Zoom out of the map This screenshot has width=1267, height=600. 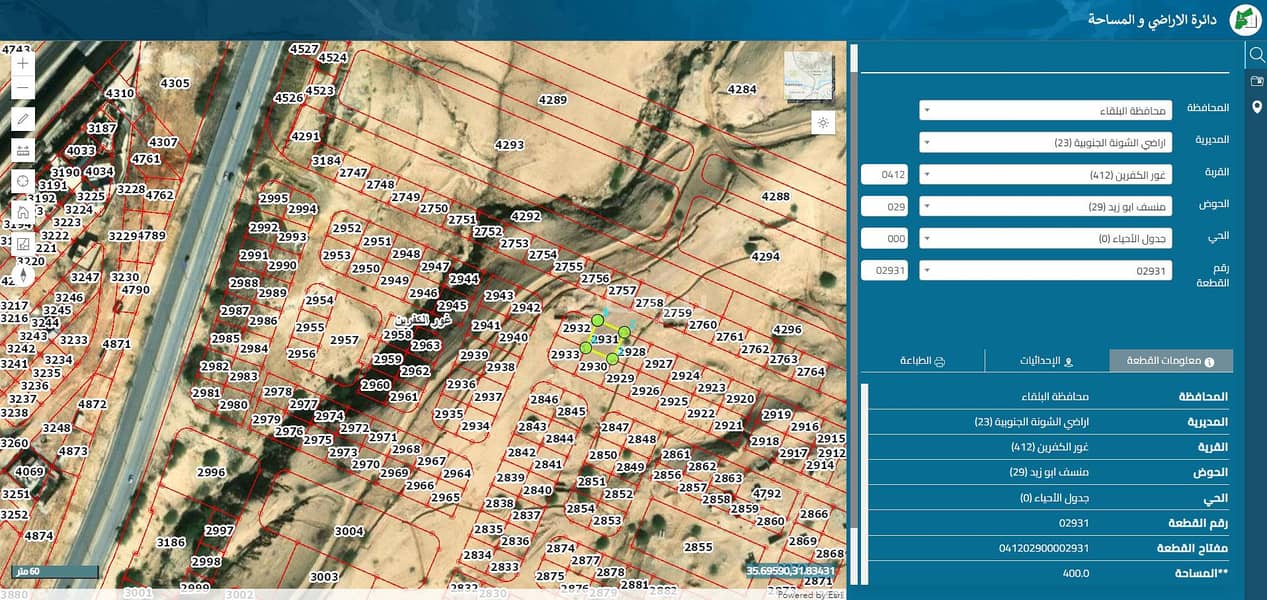pos(23,87)
